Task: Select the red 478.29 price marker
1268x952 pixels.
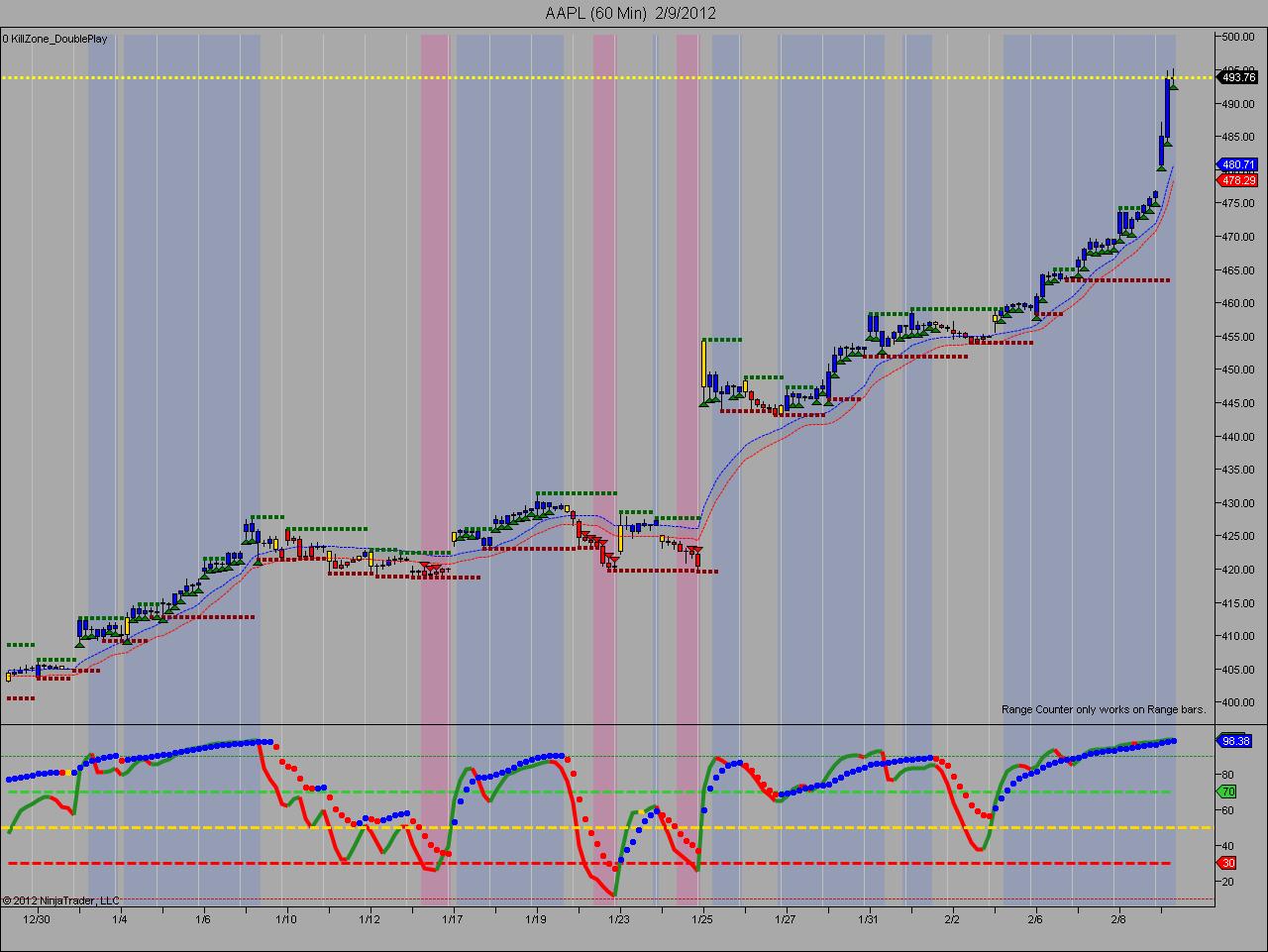Action: tap(1238, 180)
